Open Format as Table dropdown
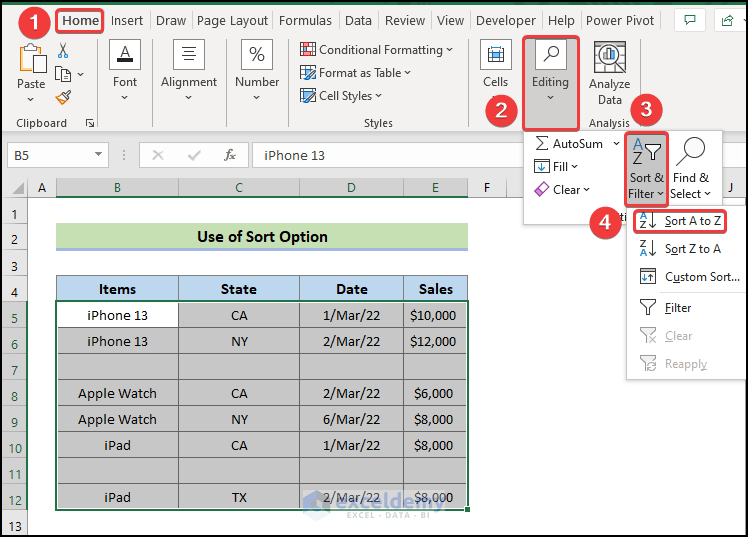 (x=355, y=72)
